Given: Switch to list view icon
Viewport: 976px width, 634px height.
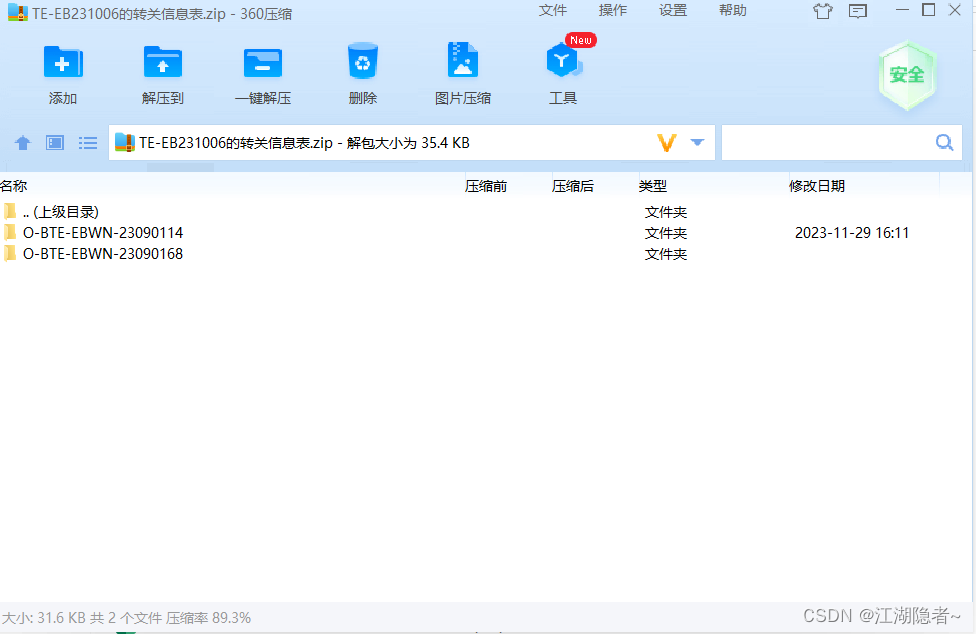Looking at the screenshot, I should 88,143.
